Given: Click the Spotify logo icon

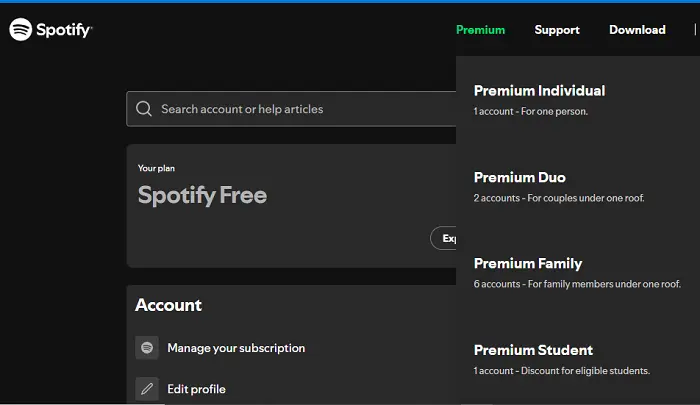Looking at the screenshot, I should pyautogui.click(x=21, y=29).
